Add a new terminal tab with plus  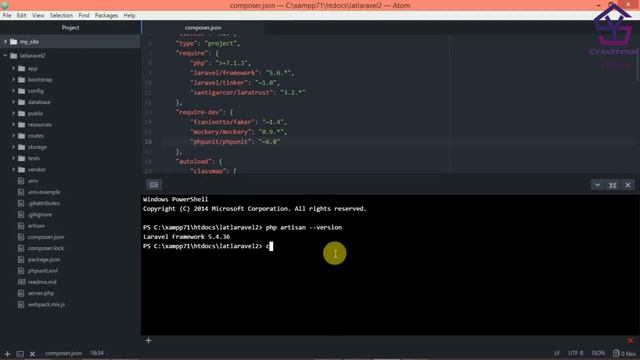point(149,340)
